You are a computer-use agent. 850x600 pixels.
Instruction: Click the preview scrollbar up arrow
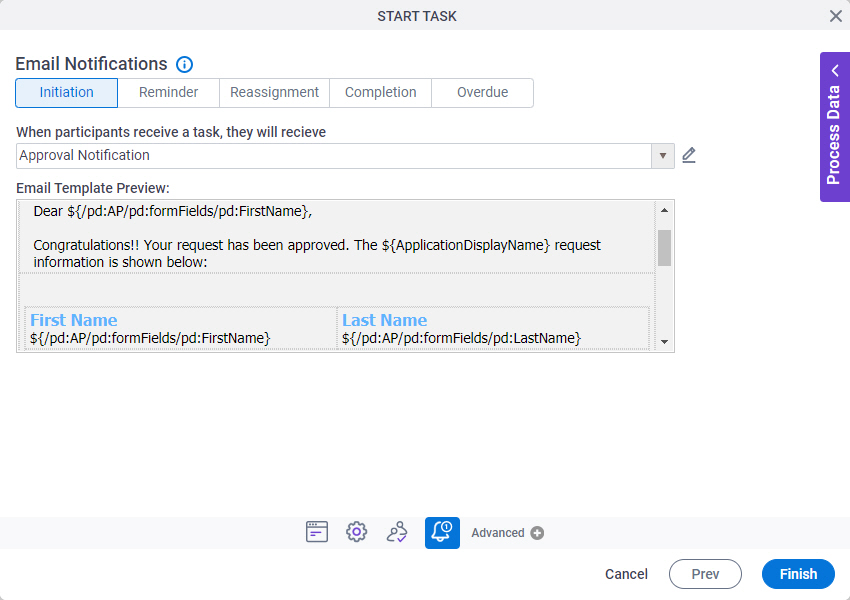pos(665,210)
